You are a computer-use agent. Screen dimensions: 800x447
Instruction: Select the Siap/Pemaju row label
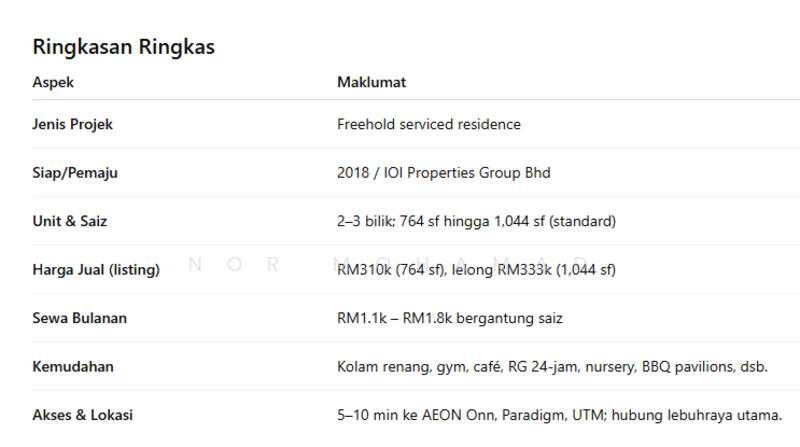point(75,173)
